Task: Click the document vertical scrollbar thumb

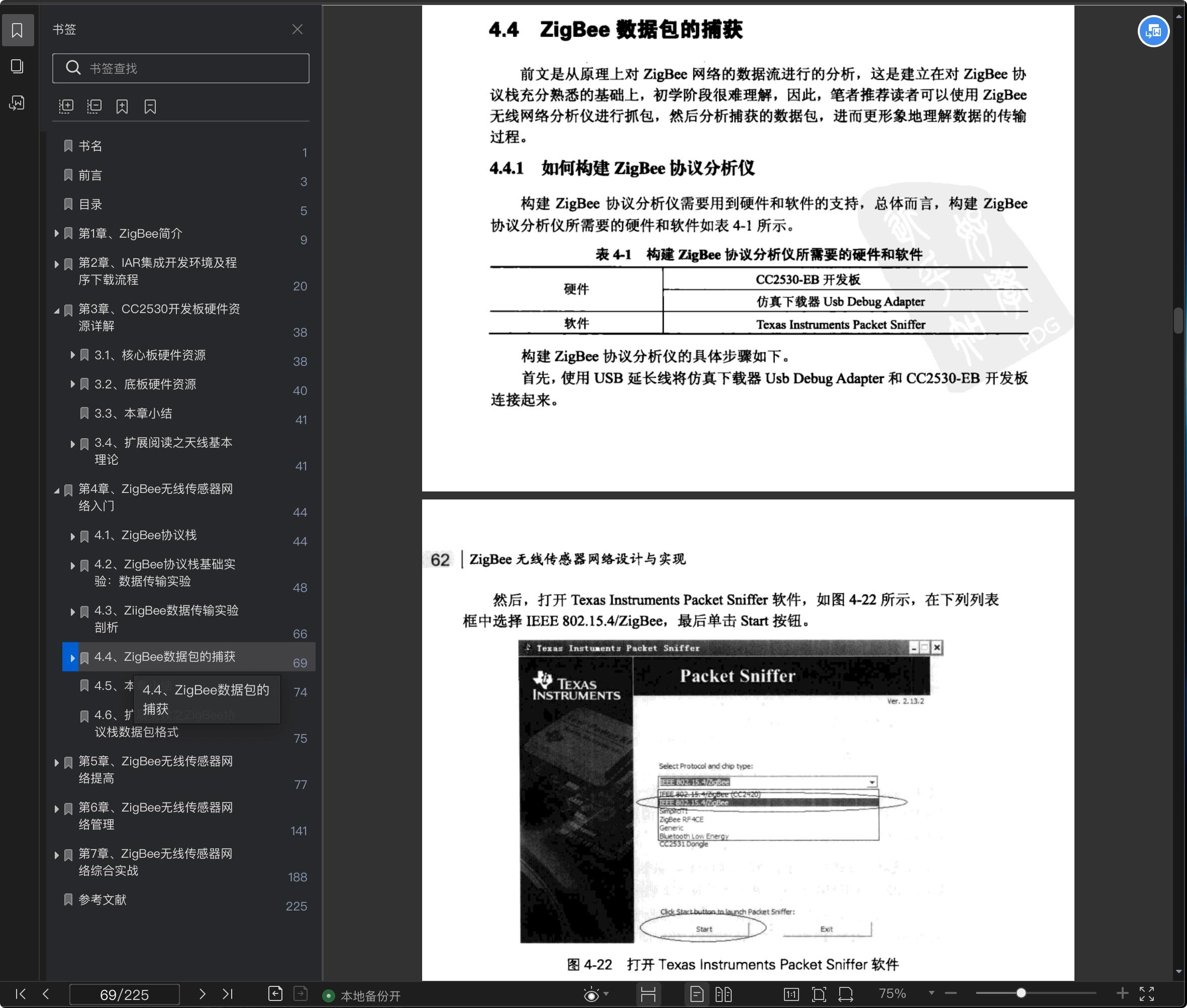Action: coord(1178,321)
